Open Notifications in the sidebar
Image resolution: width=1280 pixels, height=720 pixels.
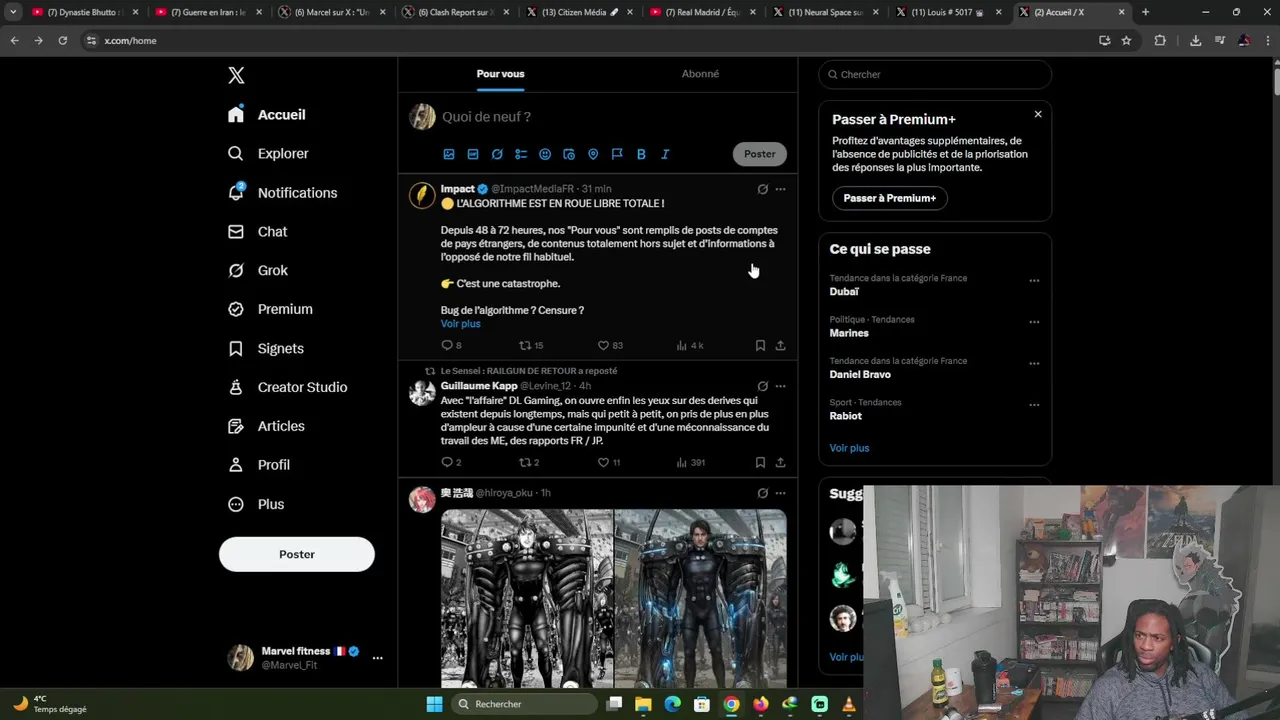pos(282,193)
